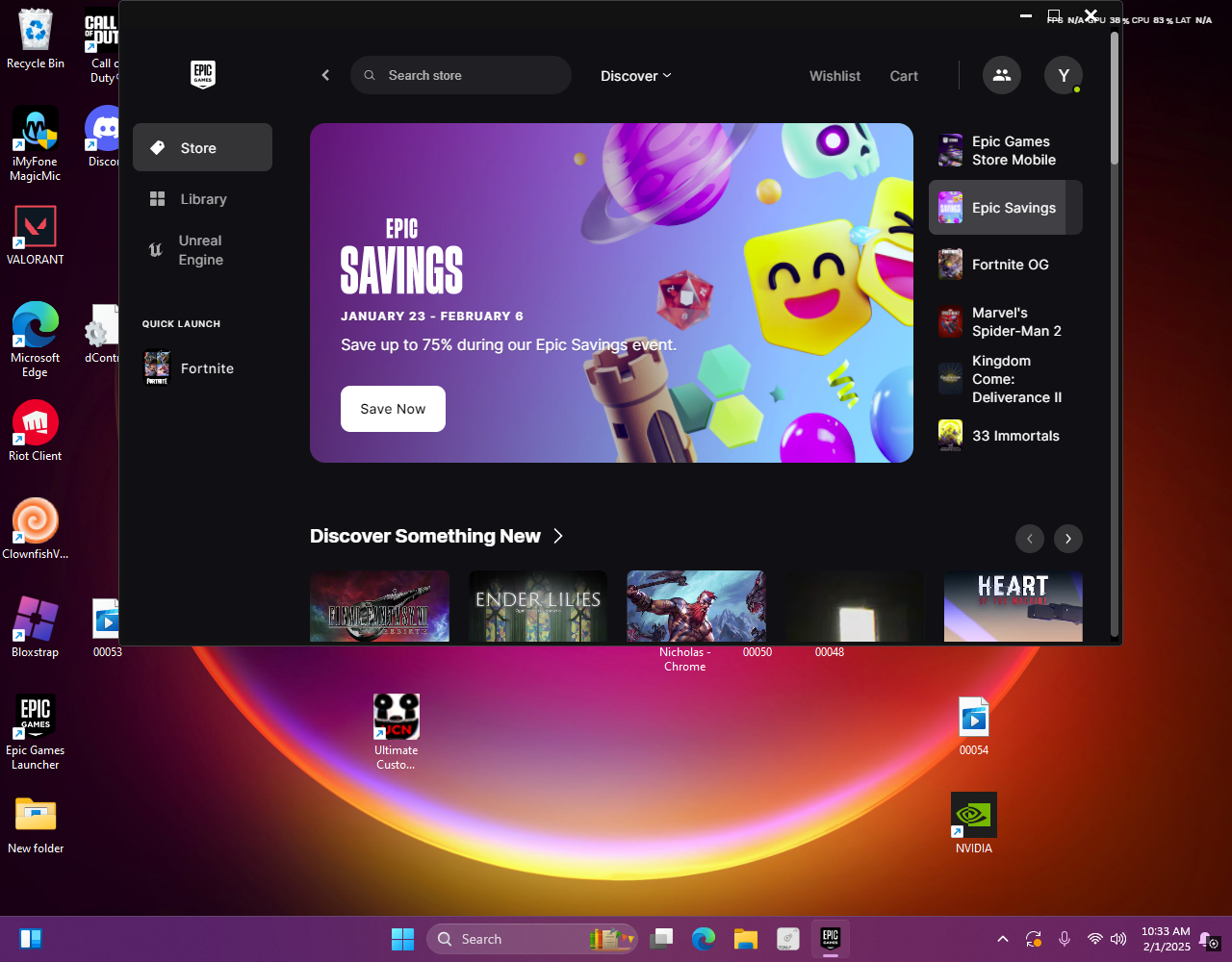Image resolution: width=1232 pixels, height=962 pixels.
Task: Open File Explorer from the taskbar
Action: point(746,939)
